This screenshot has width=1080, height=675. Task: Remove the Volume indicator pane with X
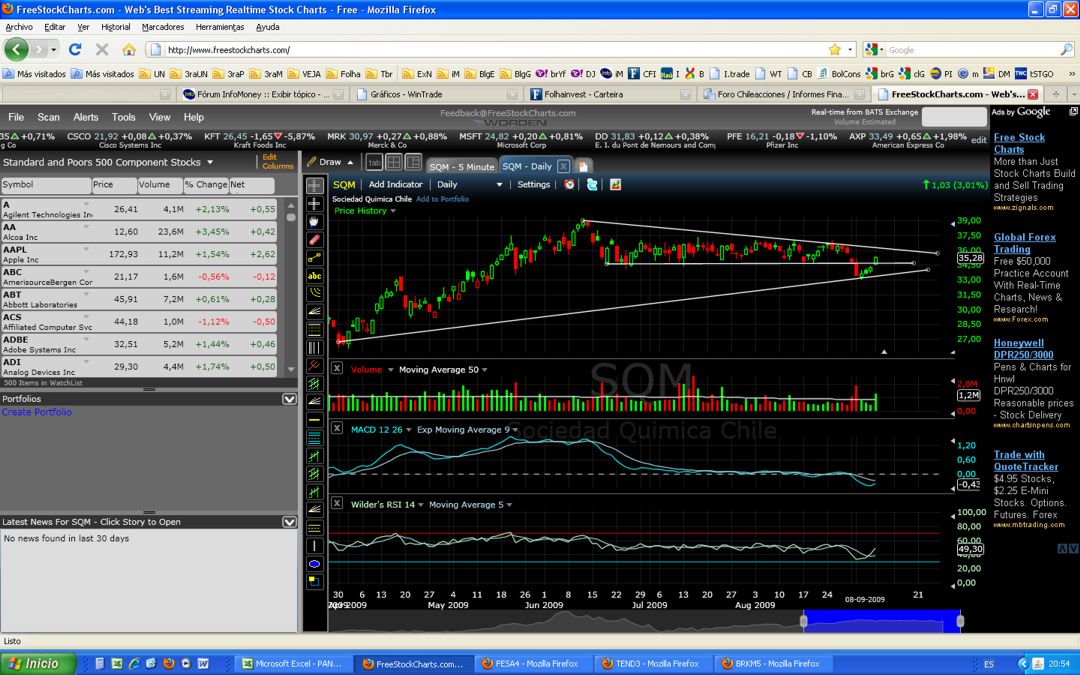click(x=337, y=368)
